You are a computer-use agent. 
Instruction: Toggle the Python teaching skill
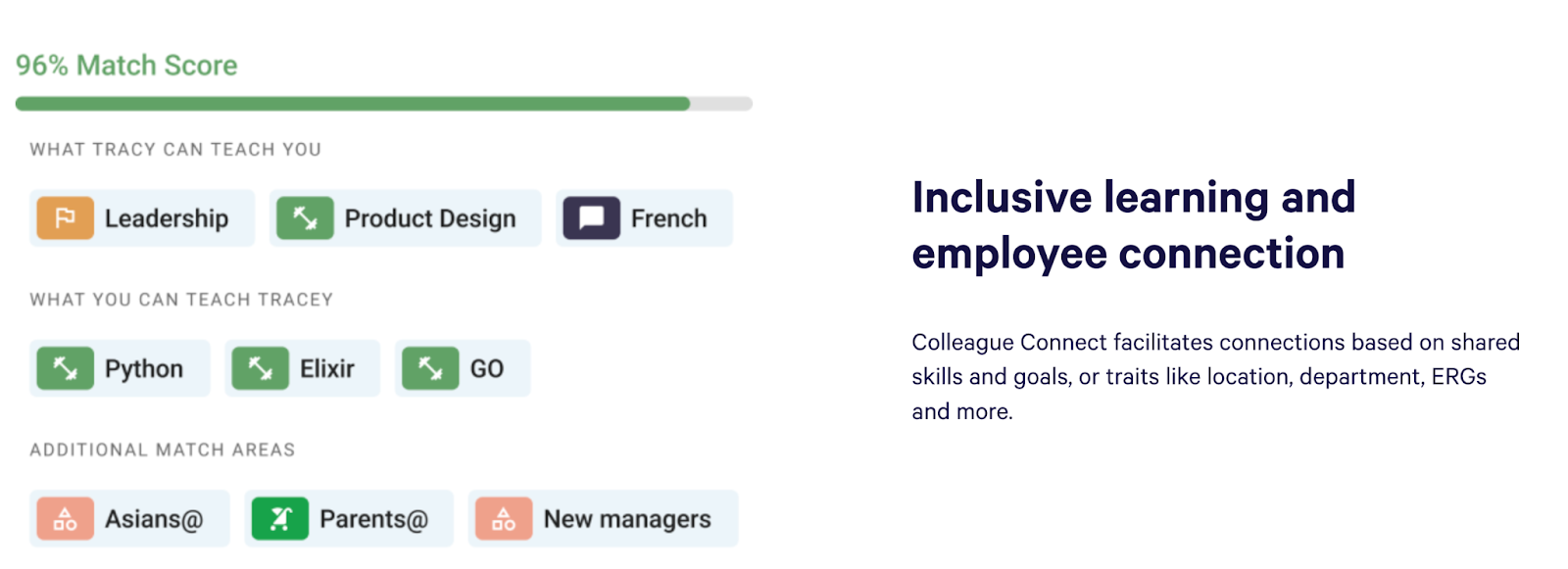pyautogui.click(x=120, y=368)
